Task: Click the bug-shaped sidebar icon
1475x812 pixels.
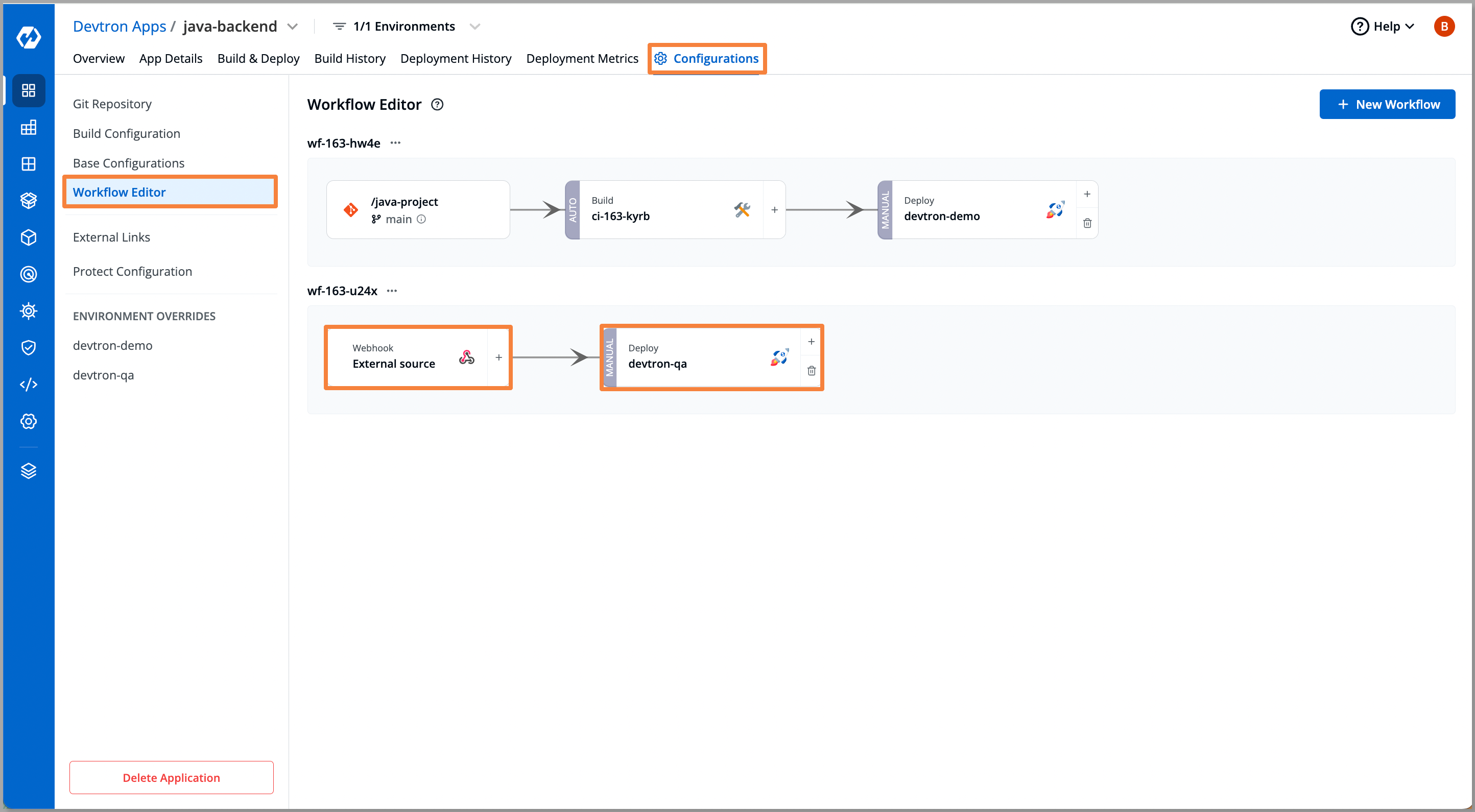Action: 29,311
